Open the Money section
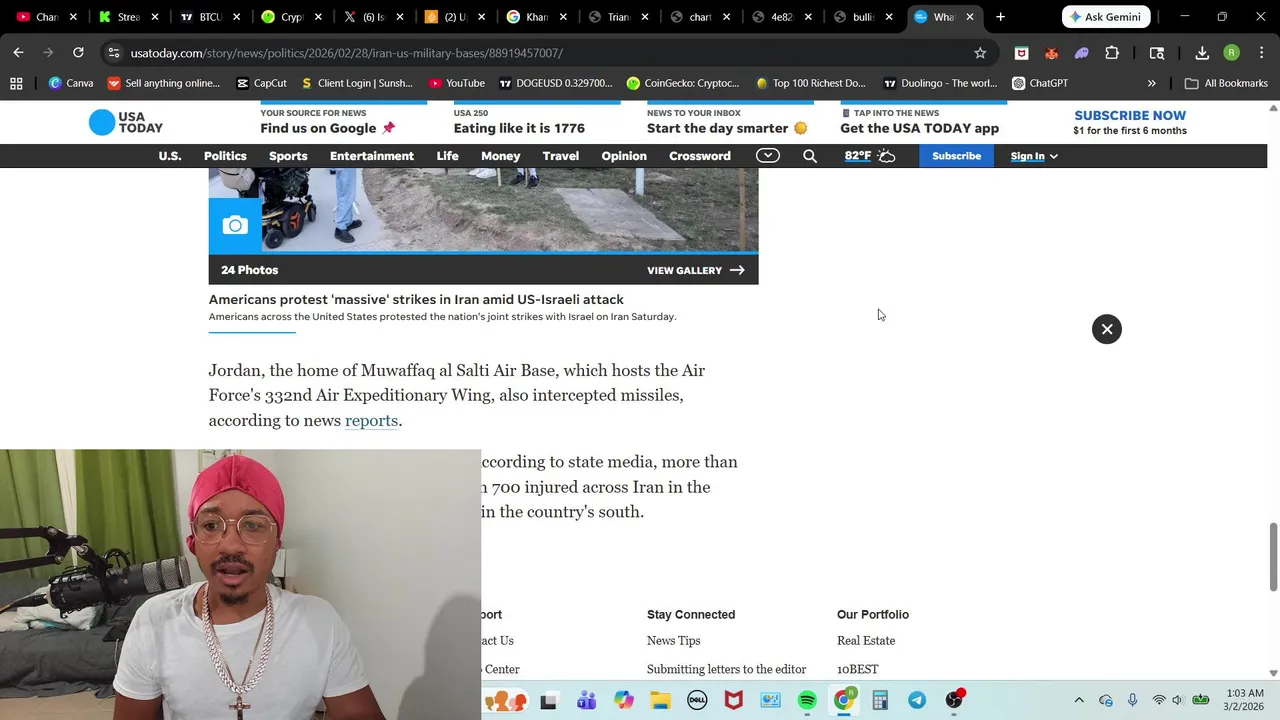This screenshot has width=1280, height=720. pos(500,156)
